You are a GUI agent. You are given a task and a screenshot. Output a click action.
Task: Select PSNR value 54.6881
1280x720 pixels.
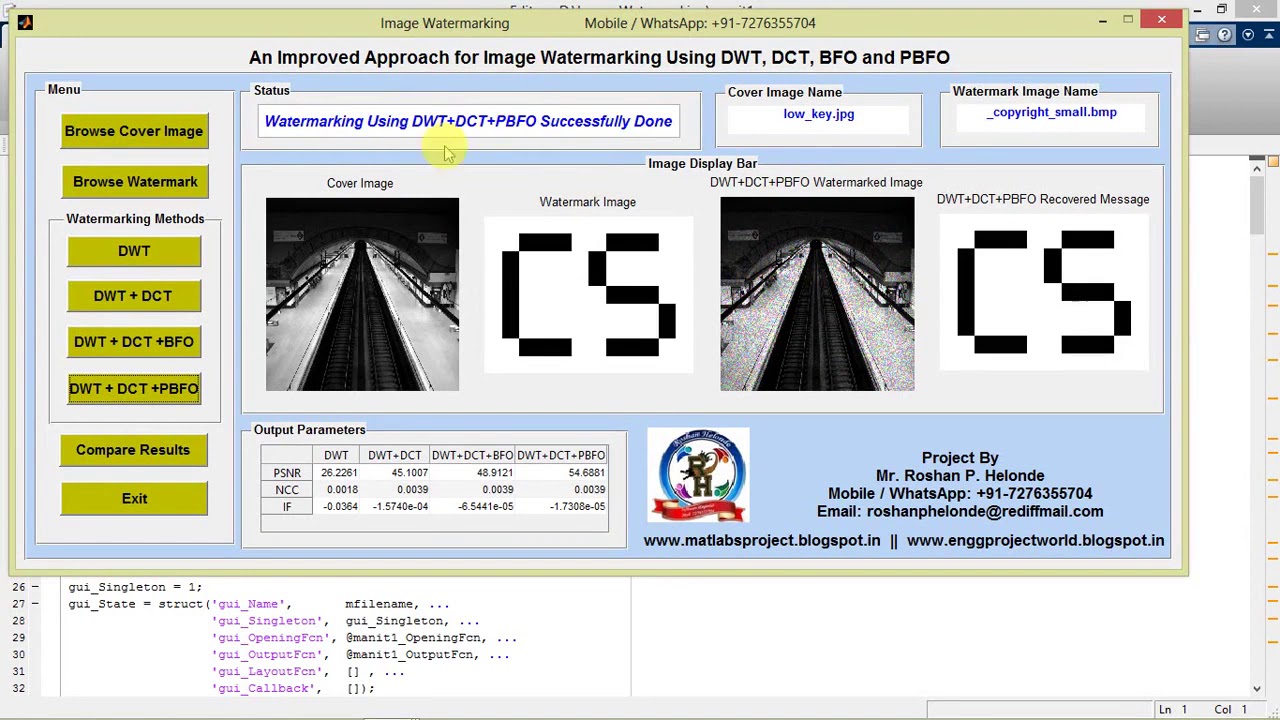(587, 473)
